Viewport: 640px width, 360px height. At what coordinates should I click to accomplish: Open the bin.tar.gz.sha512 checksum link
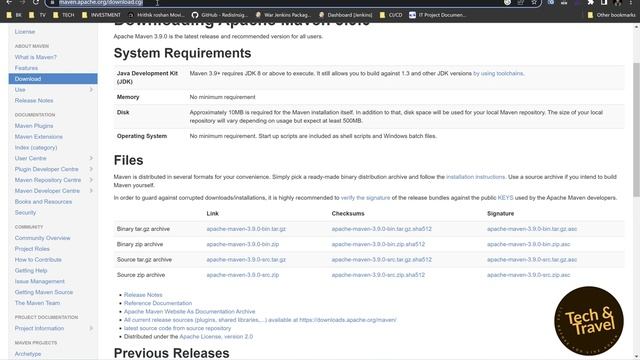pyautogui.click(x=382, y=229)
